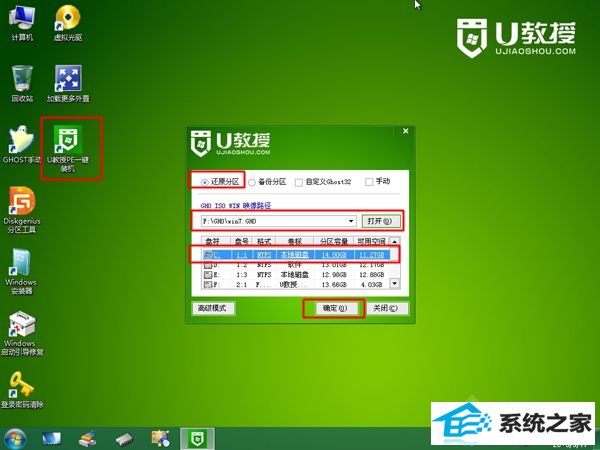Click the 可用空间 column header
The image size is (600, 450).
pyautogui.click(x=372, y=242)
